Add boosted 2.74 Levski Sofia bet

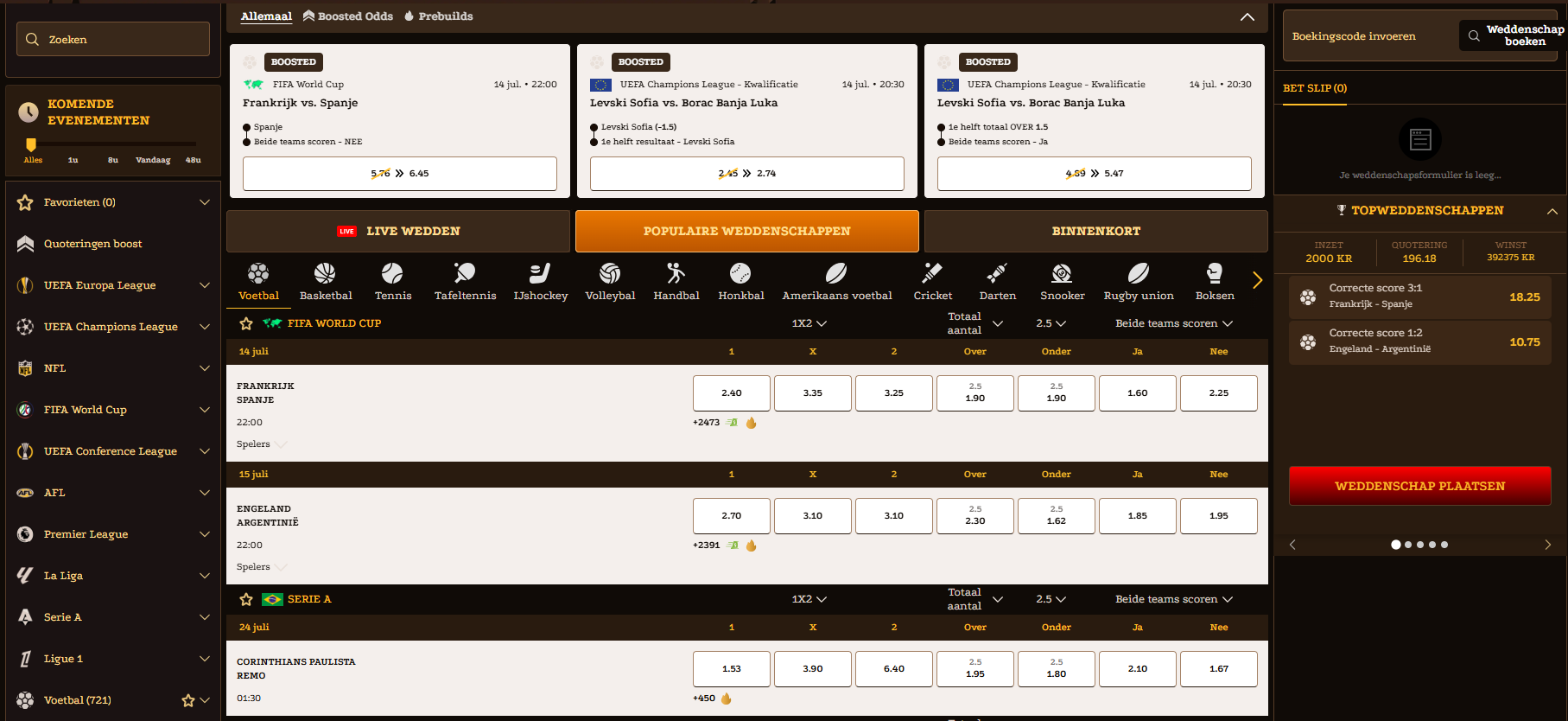click(747, 174)
